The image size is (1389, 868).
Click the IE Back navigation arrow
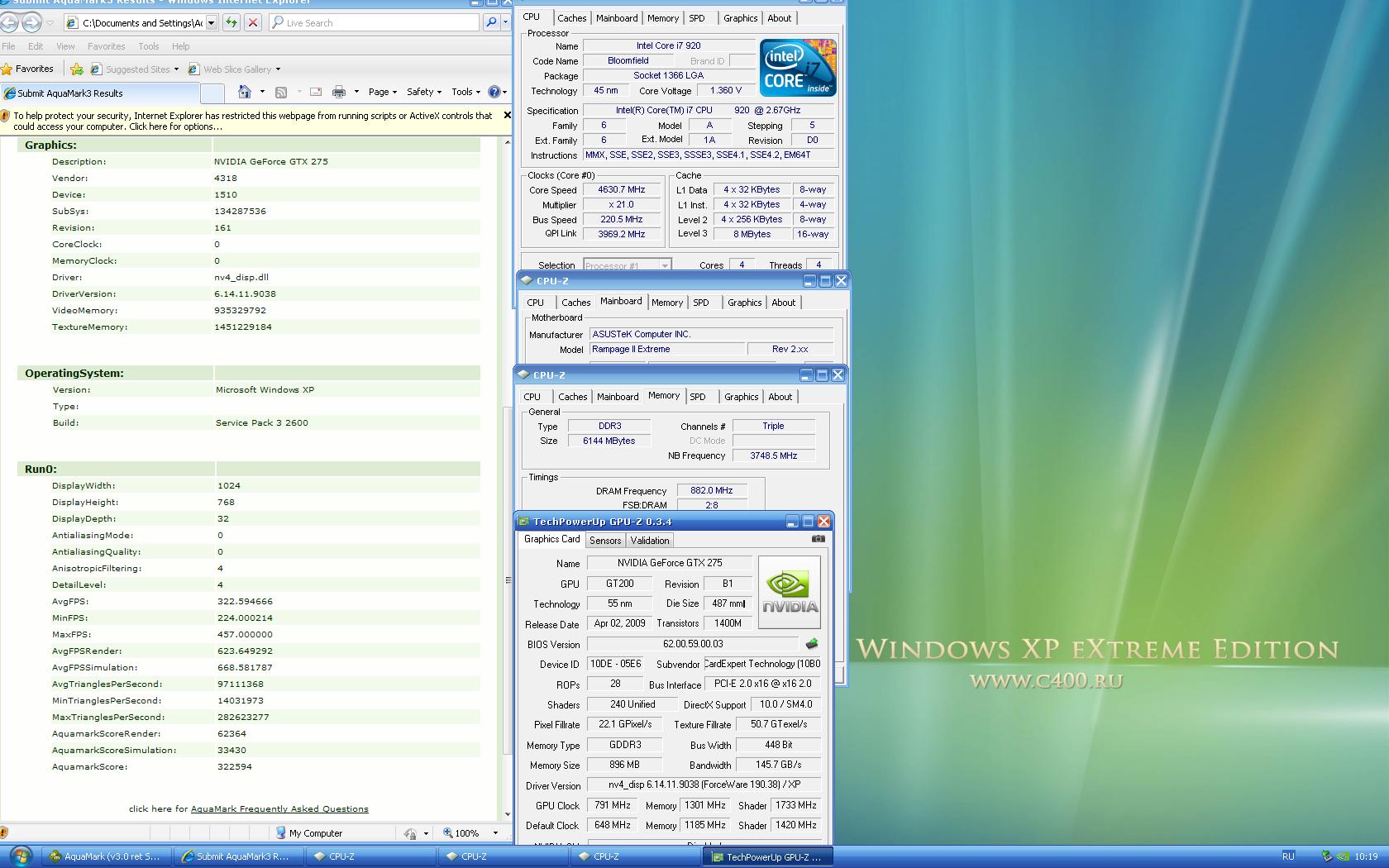[10, 22]
